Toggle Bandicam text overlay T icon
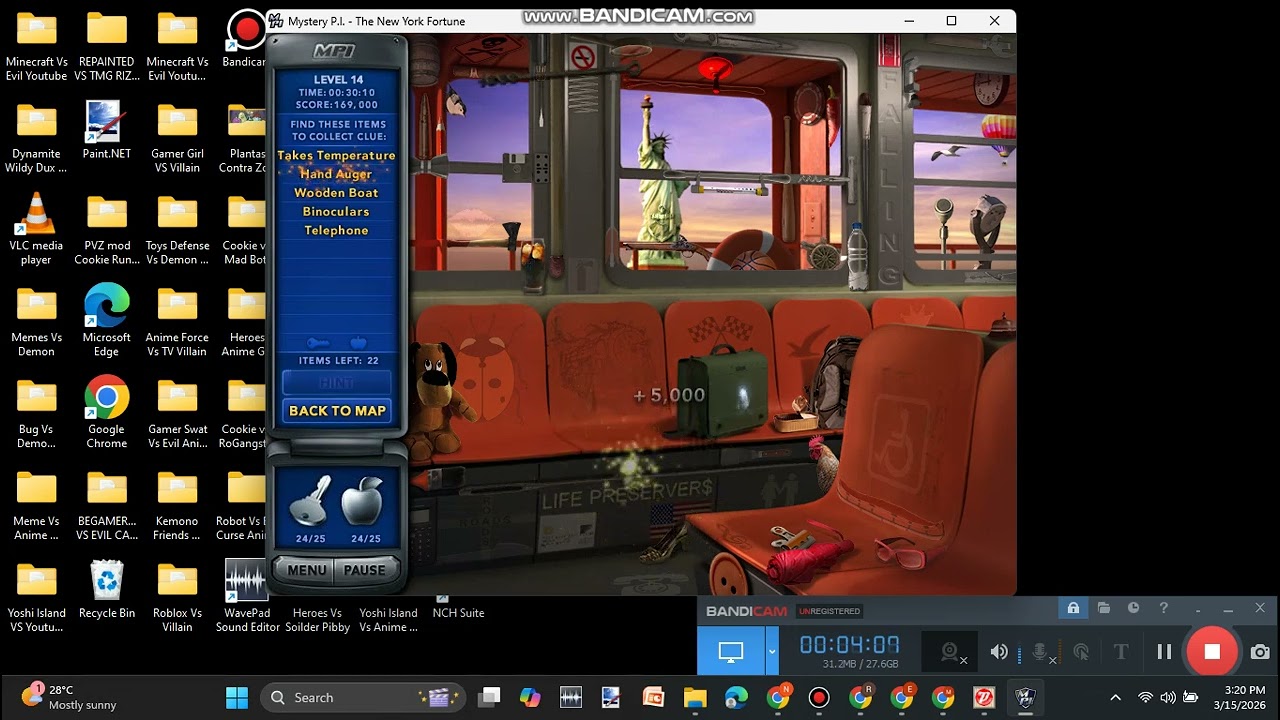1280x720 pixels. (1121, 652)
